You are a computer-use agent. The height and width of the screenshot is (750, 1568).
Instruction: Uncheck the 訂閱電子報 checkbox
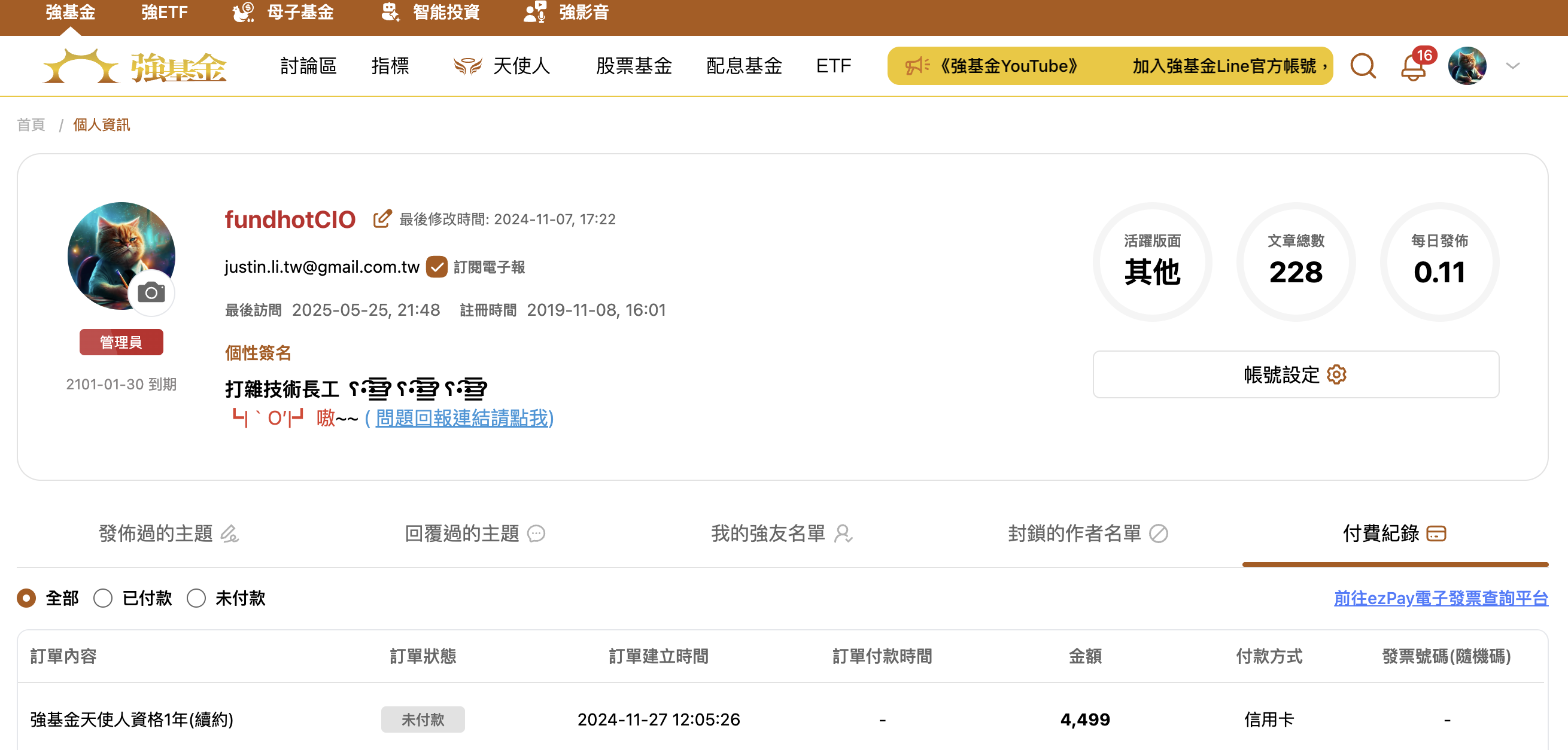[436, 266]
